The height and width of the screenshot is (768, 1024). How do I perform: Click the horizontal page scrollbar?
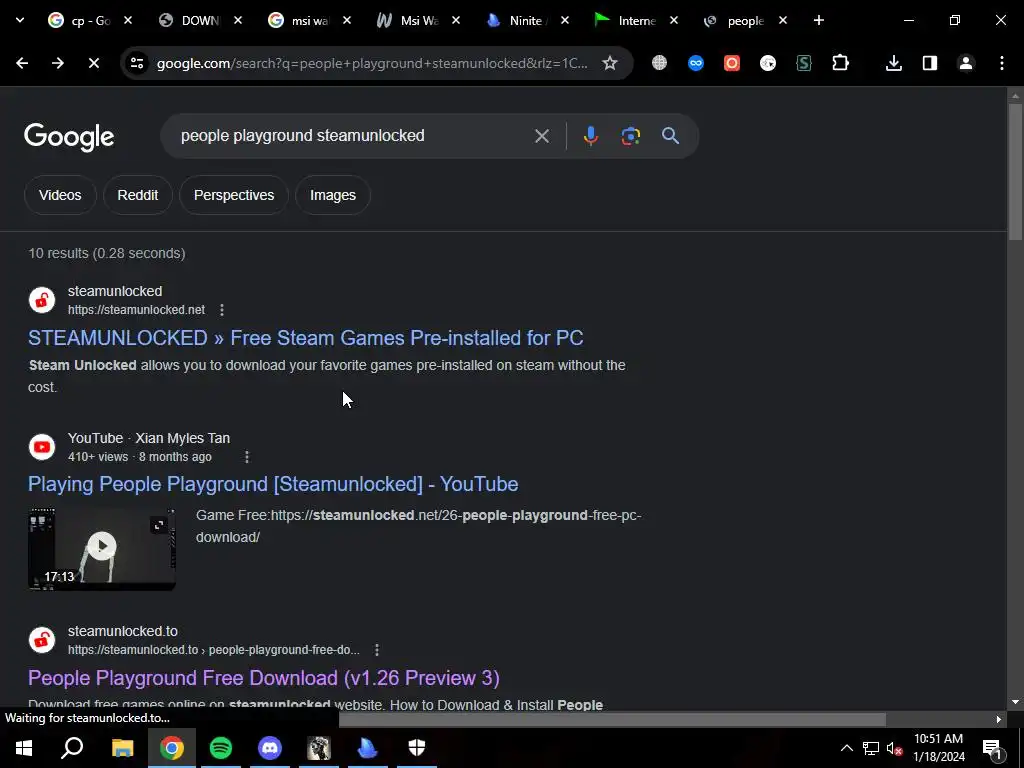pyautogui.click(x=613, y=720)
